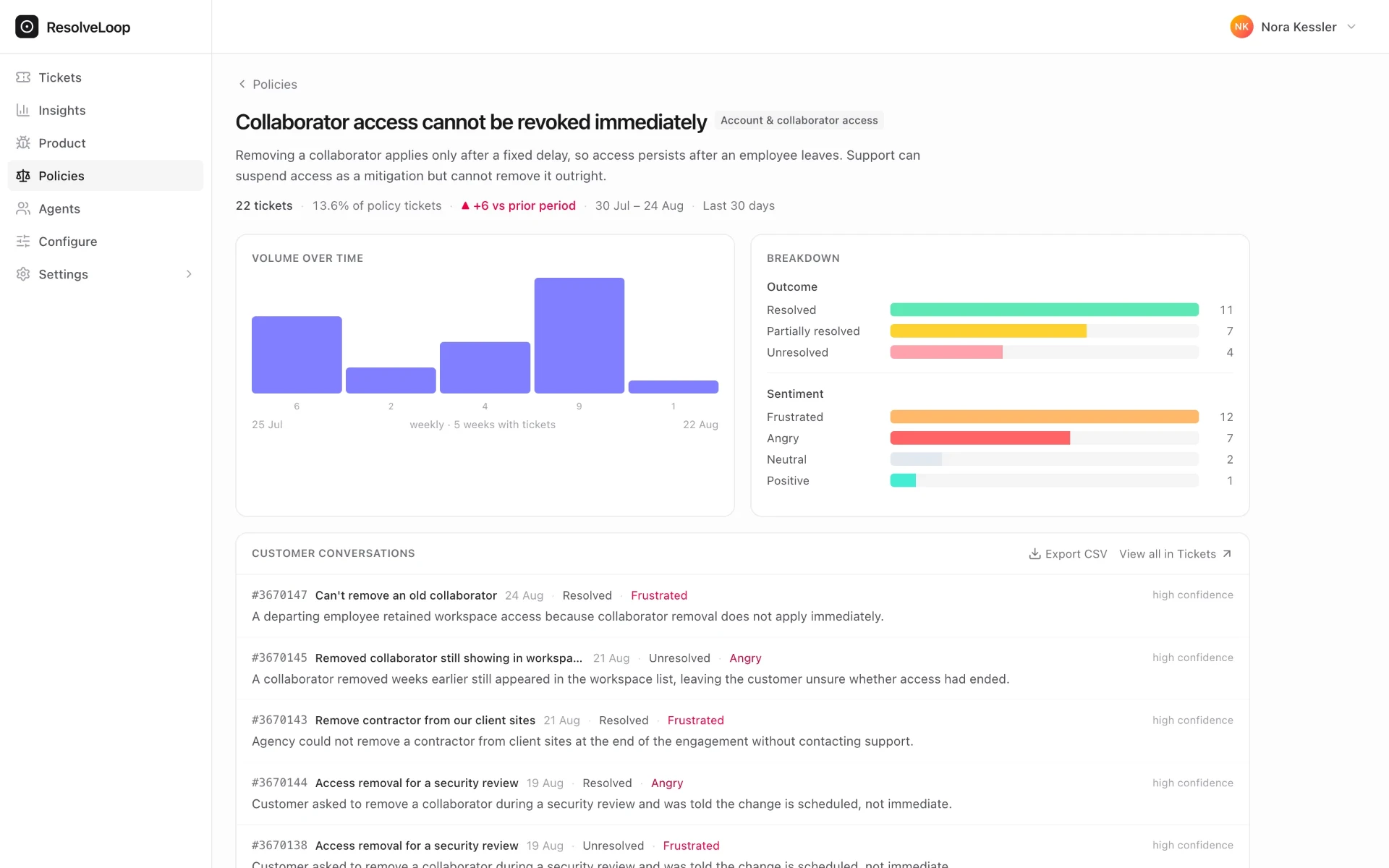1389x868 pixels.
Task: Click the red Angry sentiment bar
Action: tap(980, 438)
